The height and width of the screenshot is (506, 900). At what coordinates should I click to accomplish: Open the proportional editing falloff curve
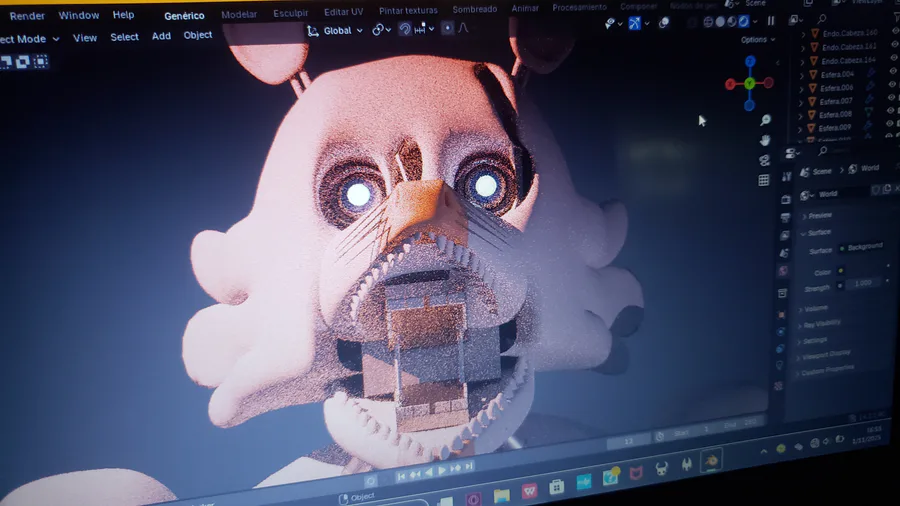463,27
